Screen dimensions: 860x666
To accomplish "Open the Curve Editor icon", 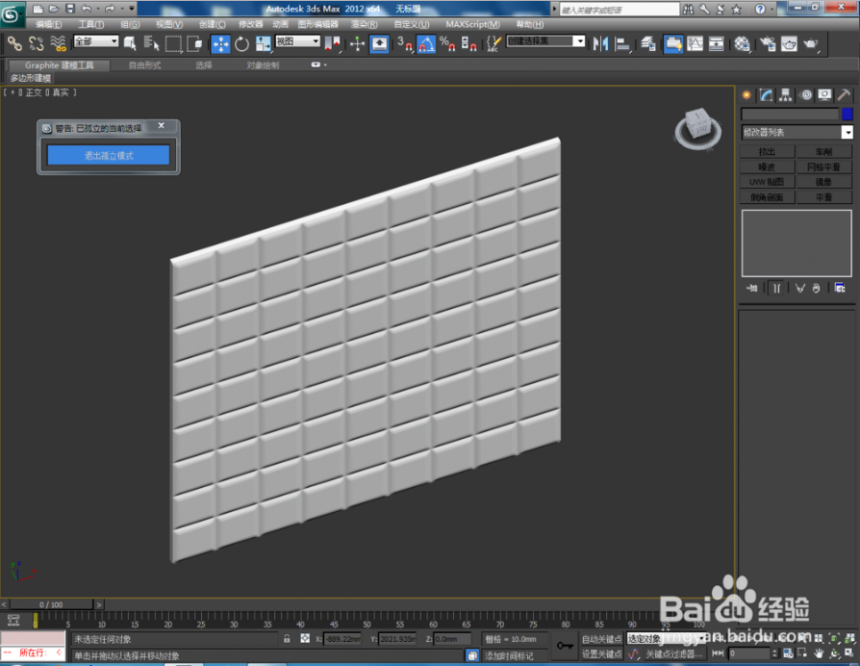I will (x=695, y=43).
